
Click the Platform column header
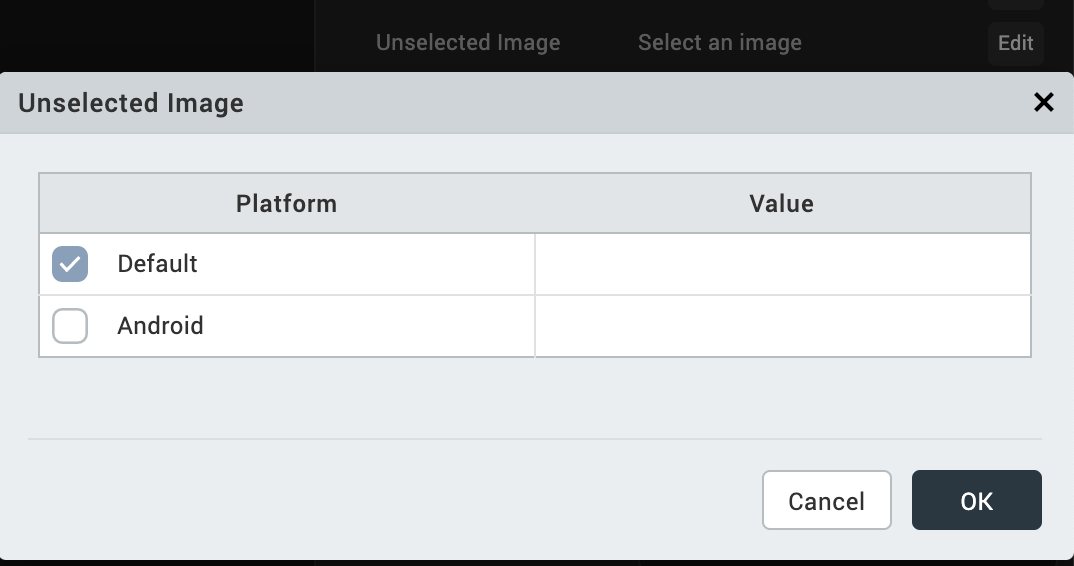pos(286,204)
